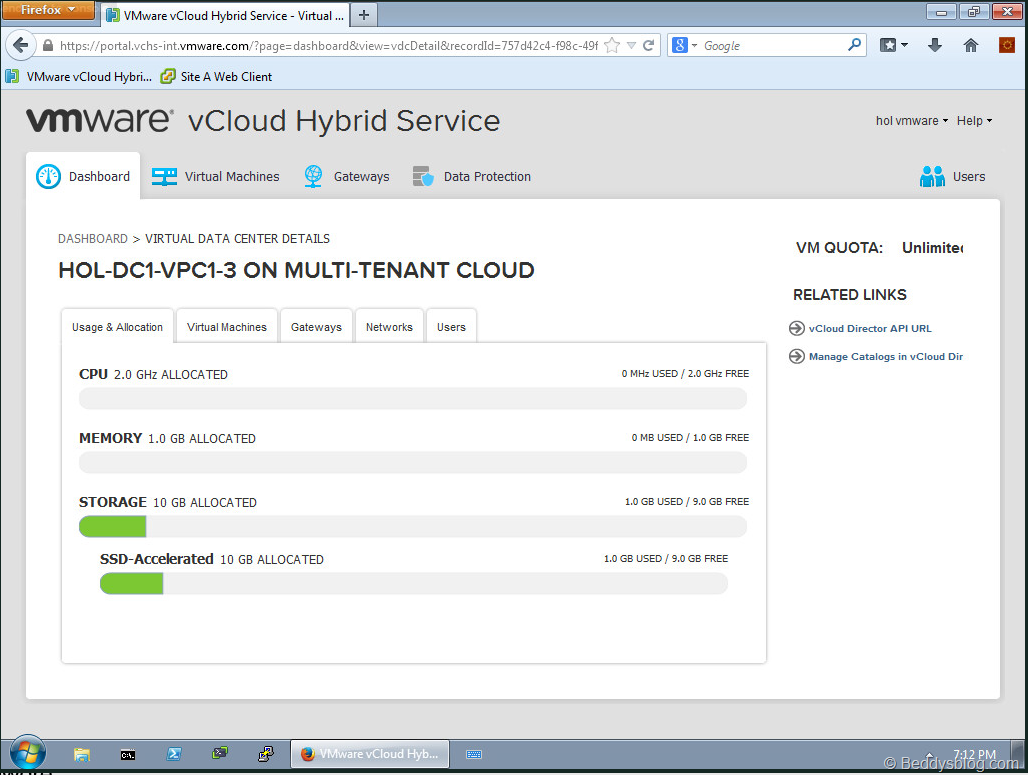The image size is (1028, 775).
Task: Click the 'CPU 2.0 GHz ALLOCATED' label
Action: [x=153, y=374]
